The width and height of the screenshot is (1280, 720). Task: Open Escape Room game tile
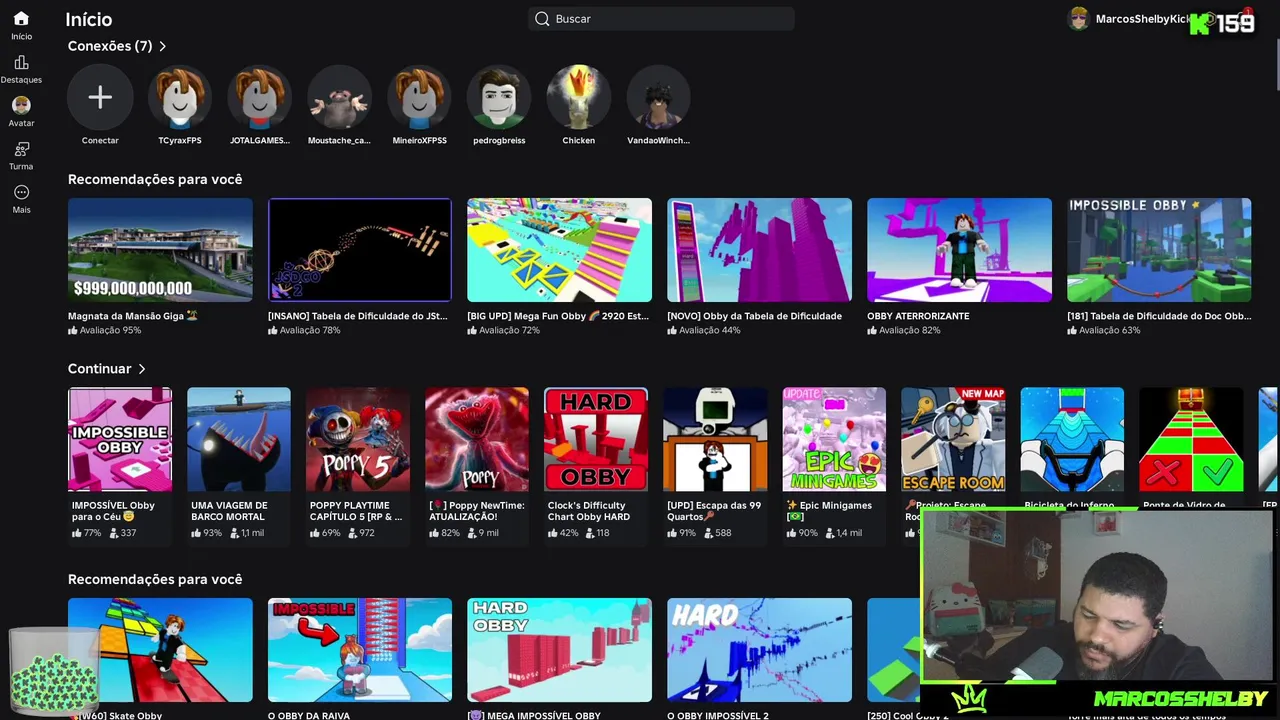[x=953, y=440]
